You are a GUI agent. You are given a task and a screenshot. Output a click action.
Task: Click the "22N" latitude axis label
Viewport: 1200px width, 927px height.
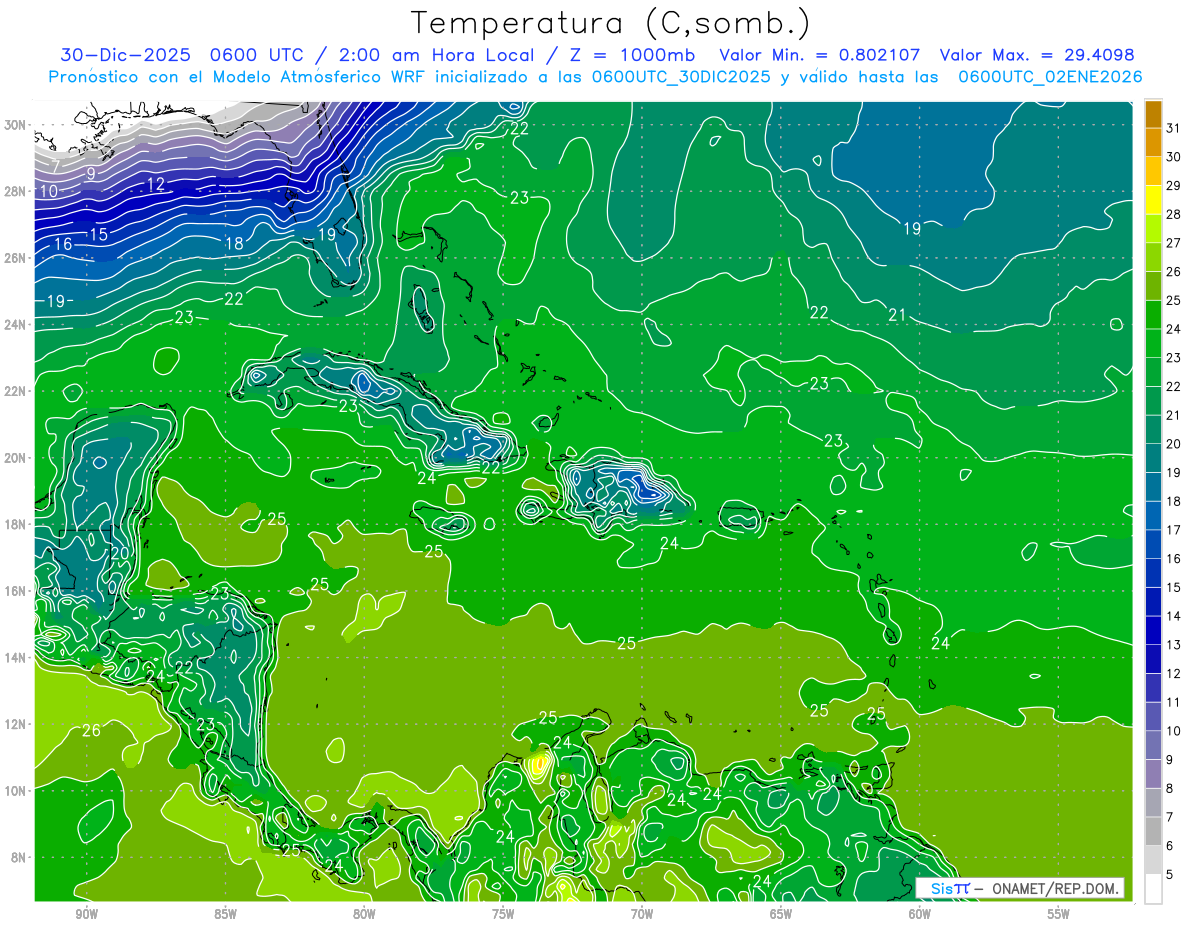pyautogui.click(x=16, y=391)
